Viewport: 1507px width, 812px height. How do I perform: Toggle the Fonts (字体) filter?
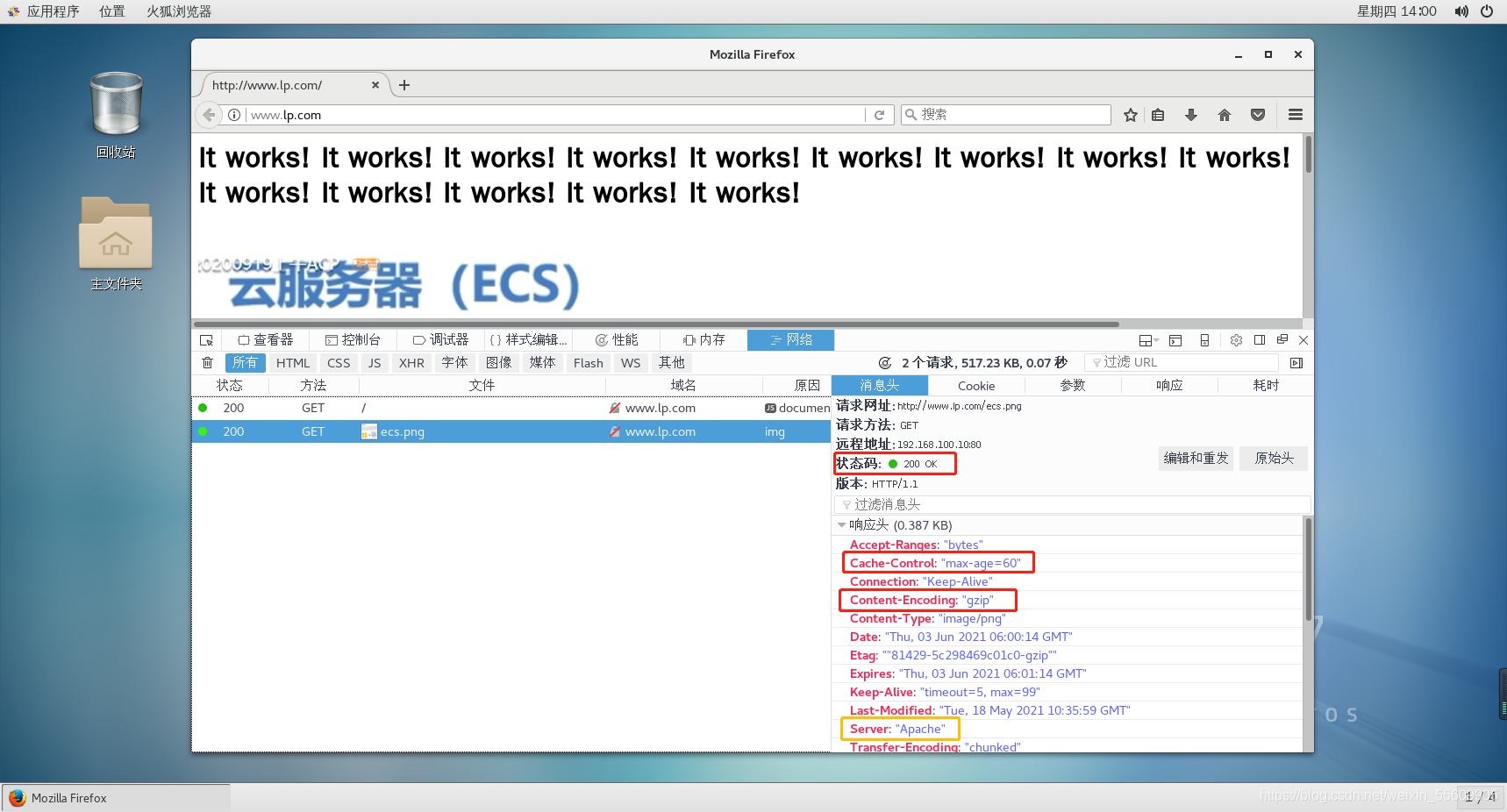point(454,363)
